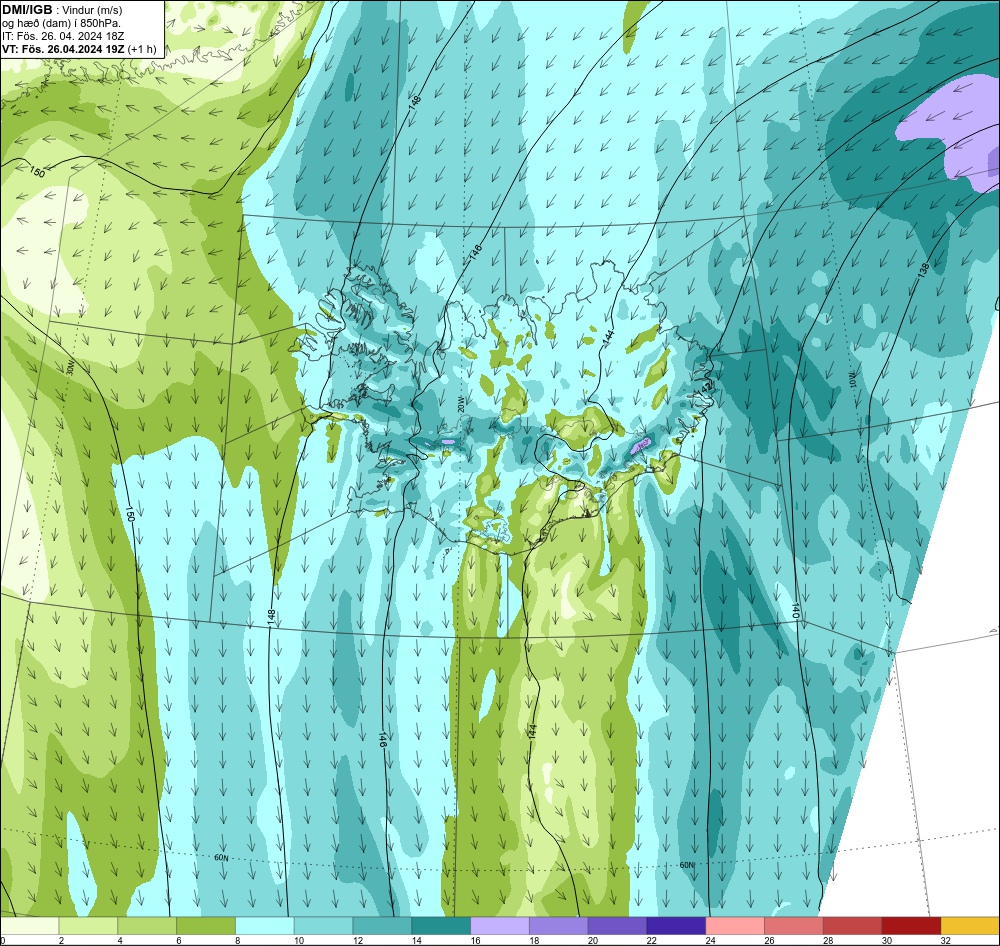Viewport: 1000px width, 946px height.
Task: Pick the 4–6 m/s green legend swatch
Action: (x=147, y=926)
